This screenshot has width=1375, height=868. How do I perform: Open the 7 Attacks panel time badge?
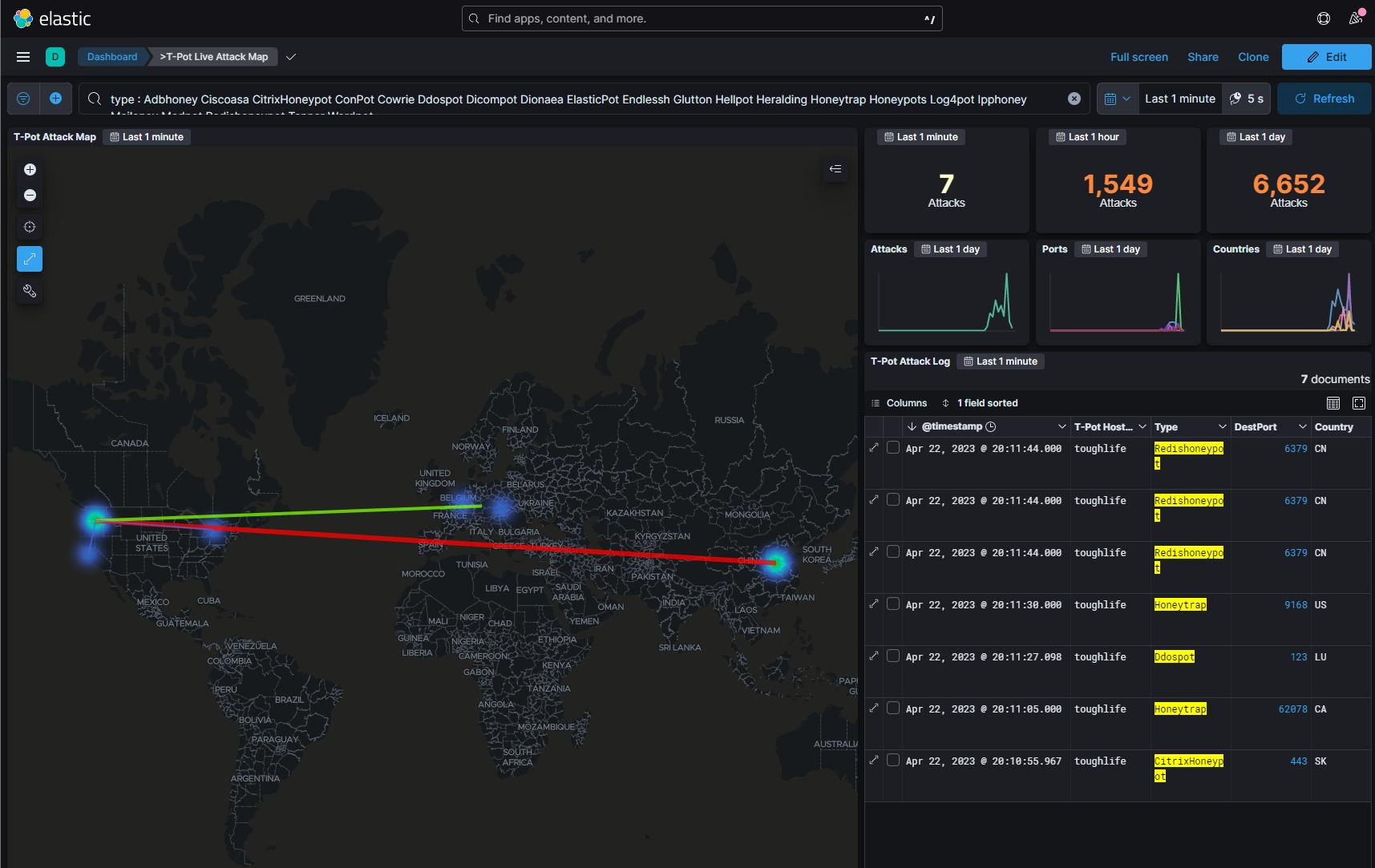921,137
